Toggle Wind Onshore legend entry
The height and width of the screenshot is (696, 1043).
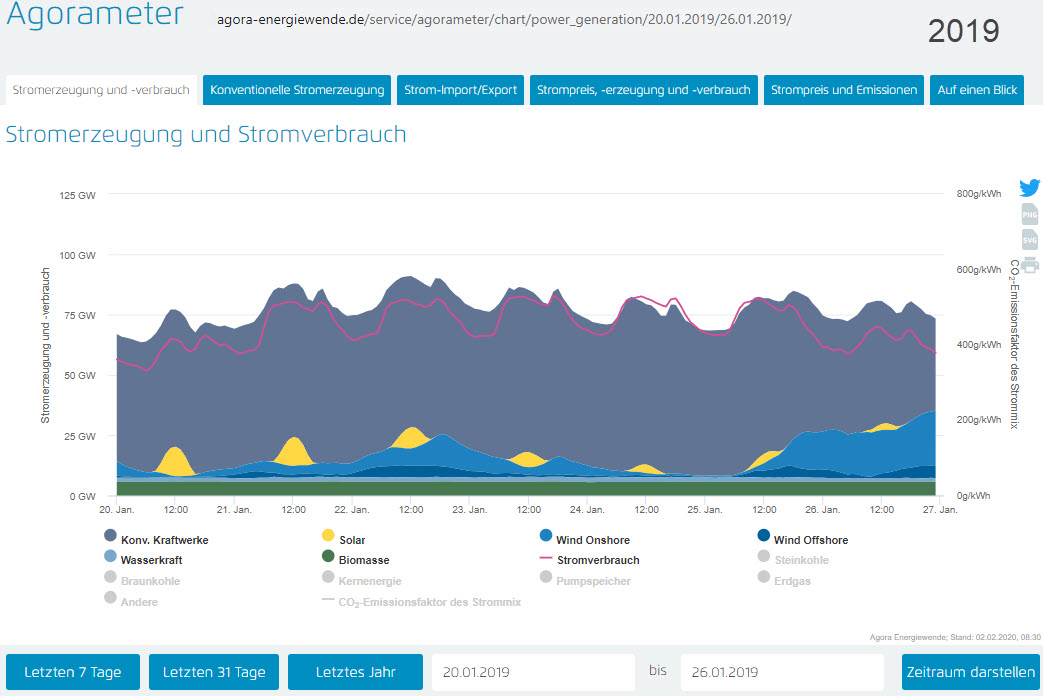point(593,540)
